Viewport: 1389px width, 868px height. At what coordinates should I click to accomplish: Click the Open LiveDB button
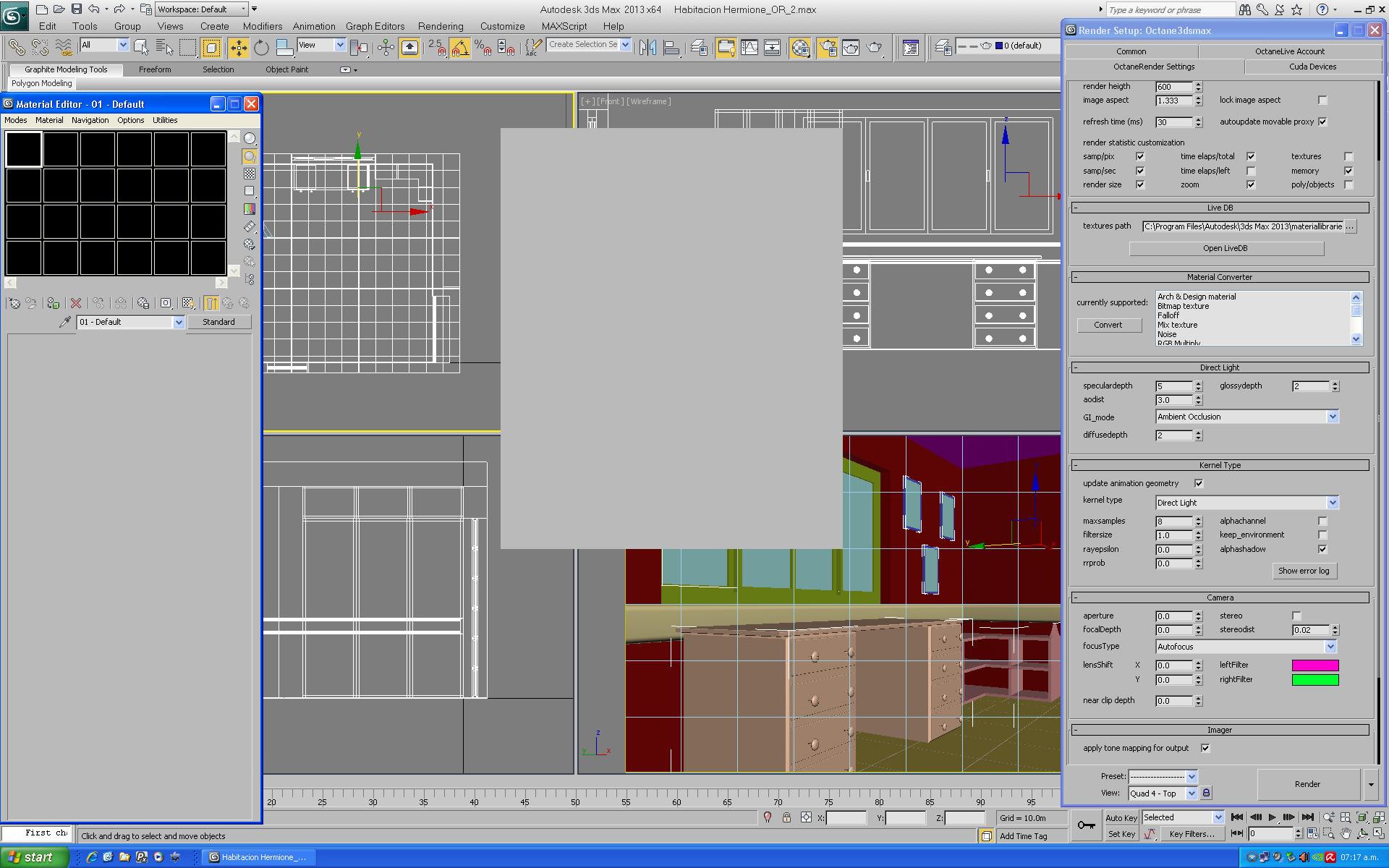1226,248
